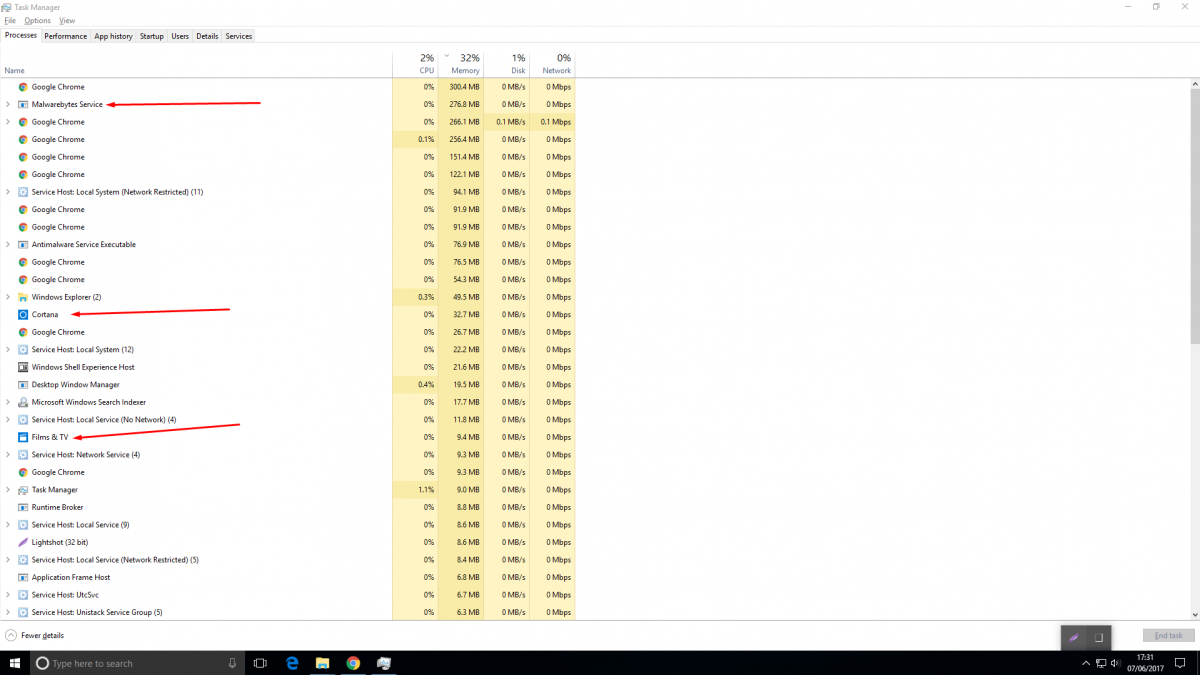1200x675 pixels.
Task: Open the View menu
Action: 67,20
